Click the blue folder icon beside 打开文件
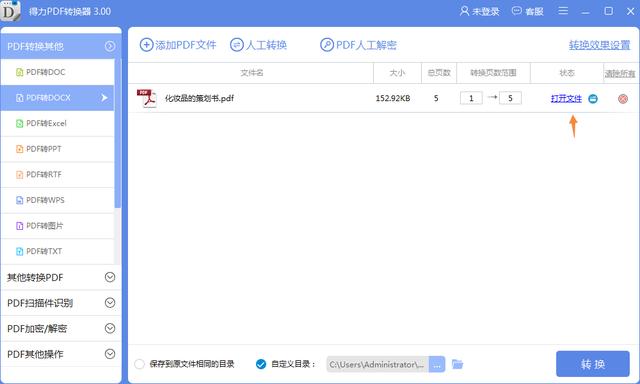Screen dimensions: 640x384 (x=593, y=99)
